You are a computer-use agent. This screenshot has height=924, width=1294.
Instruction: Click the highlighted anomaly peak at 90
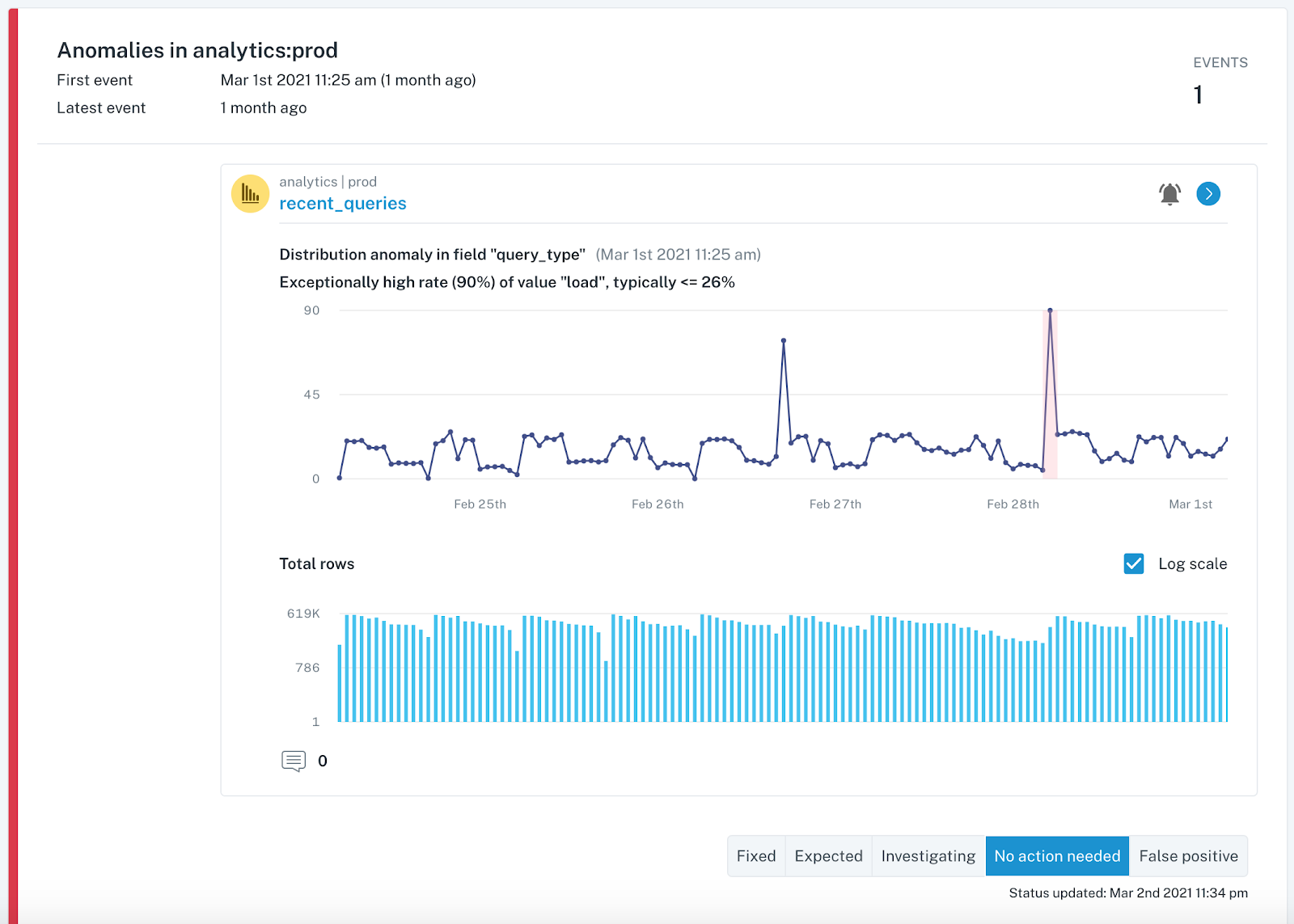[x=1050, y=310]
